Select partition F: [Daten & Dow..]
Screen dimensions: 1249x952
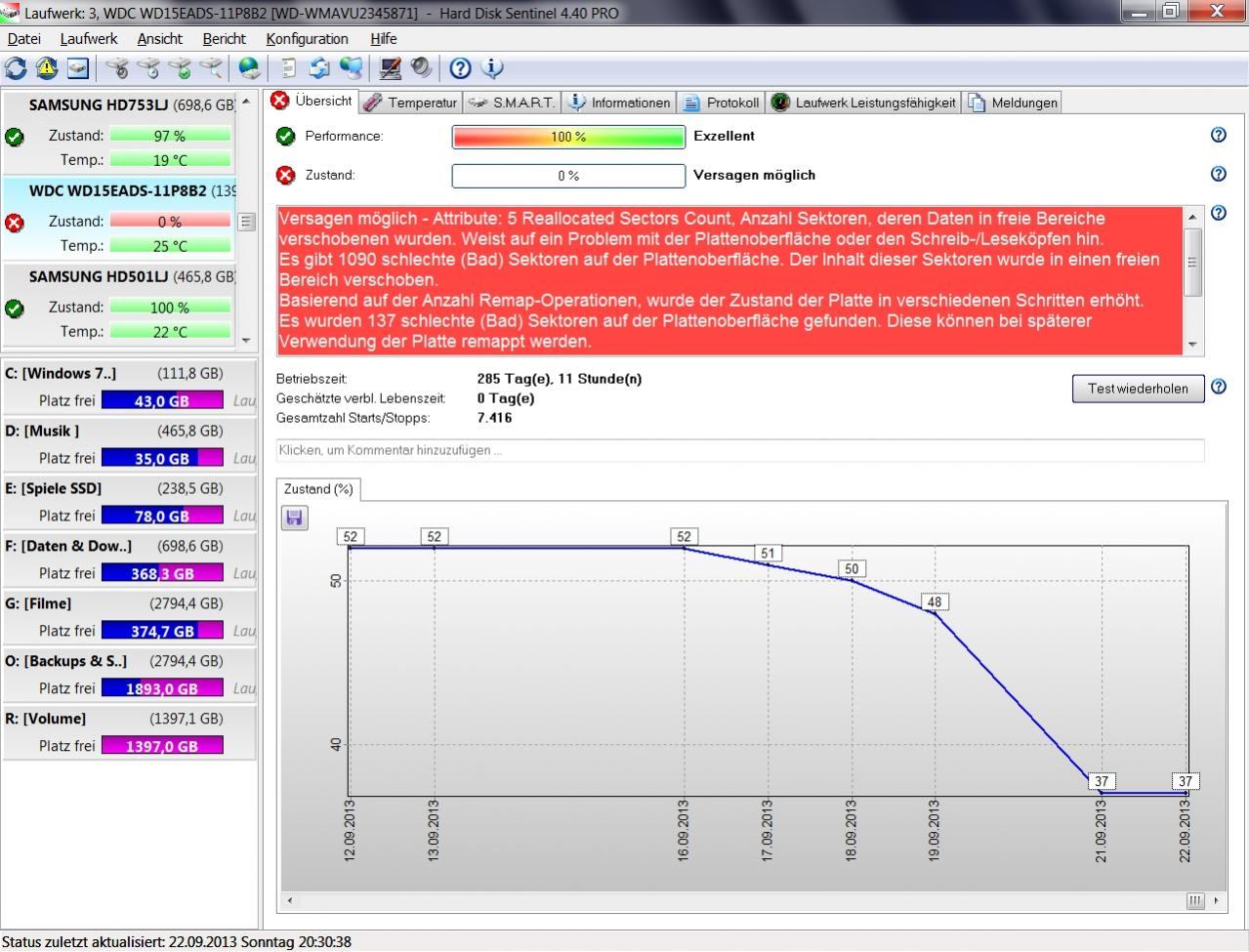pos(128,559)
